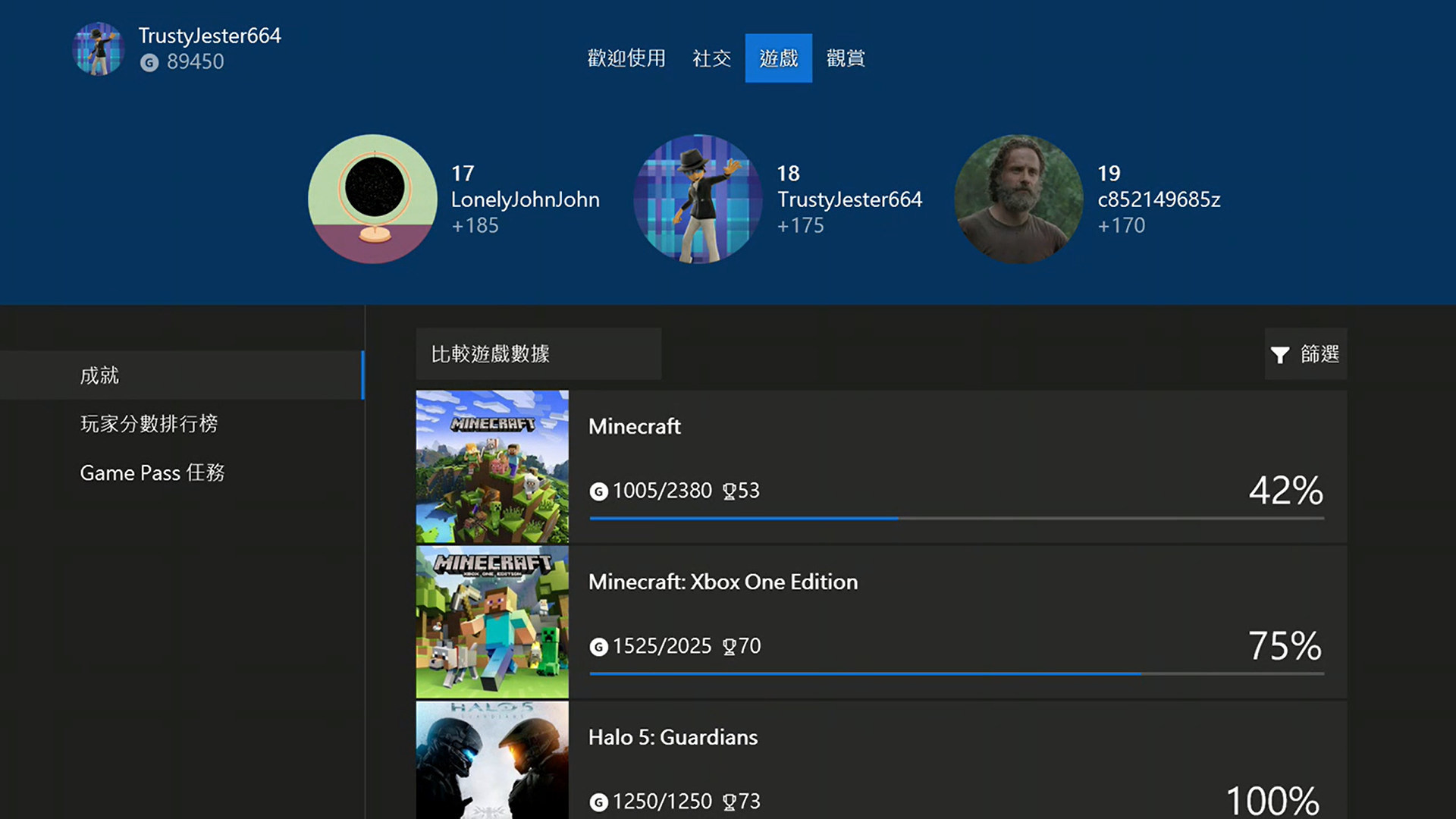Open Minecraft: Xbox One Edition cover art
The image size is (1456, 819).
(492, 622)
